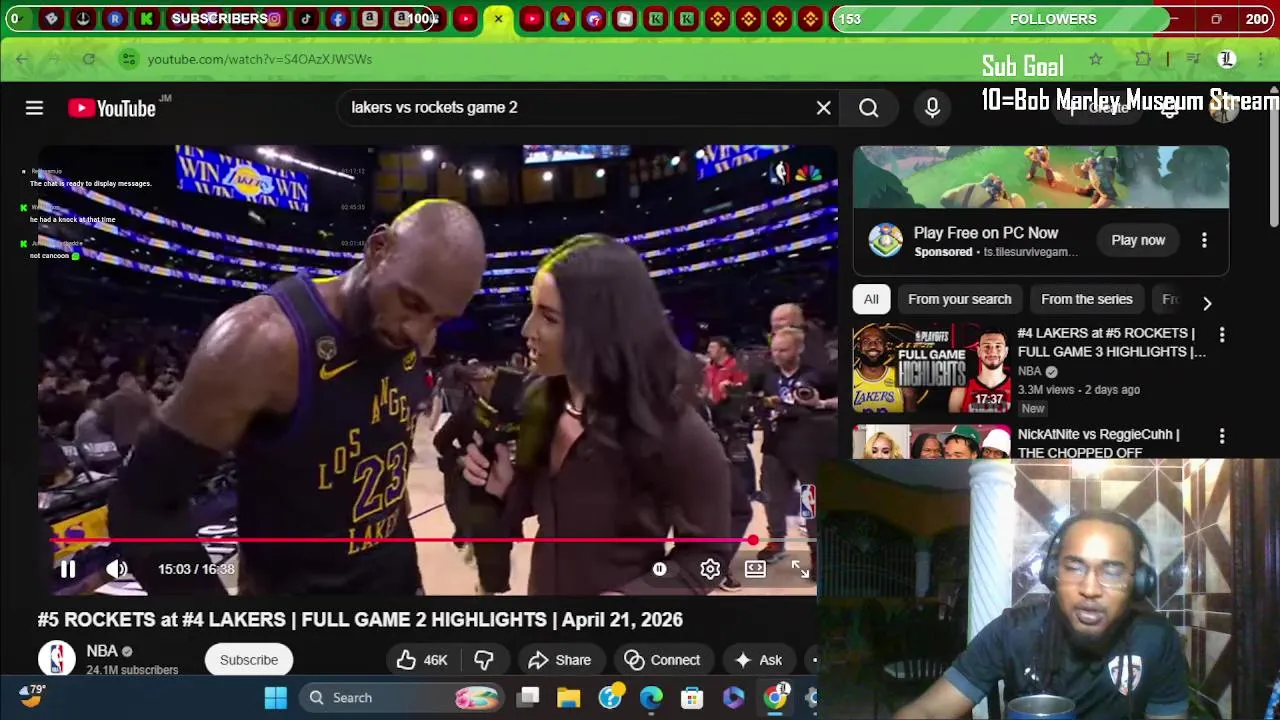Viewport: 1280px width, 720px height.
Task: Click the Windows taskbar Search box
Action: pos(402,698)
